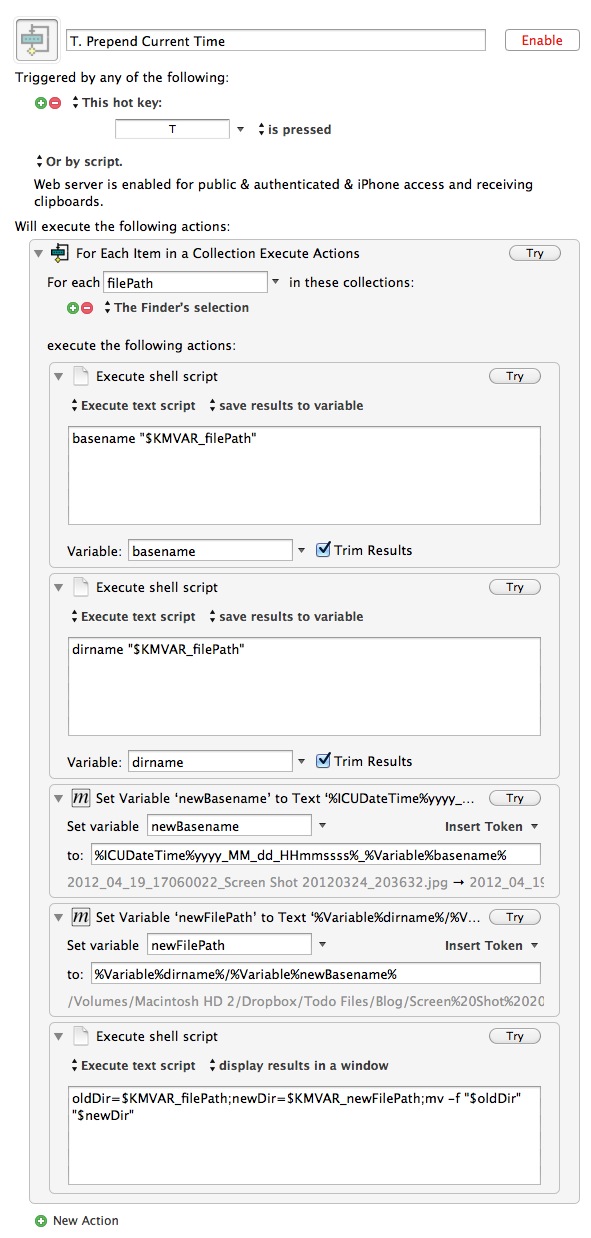Open the hot key modifier dropdown arrow
This screenshot has width=591, height=1238.
(x=240, y=130)
